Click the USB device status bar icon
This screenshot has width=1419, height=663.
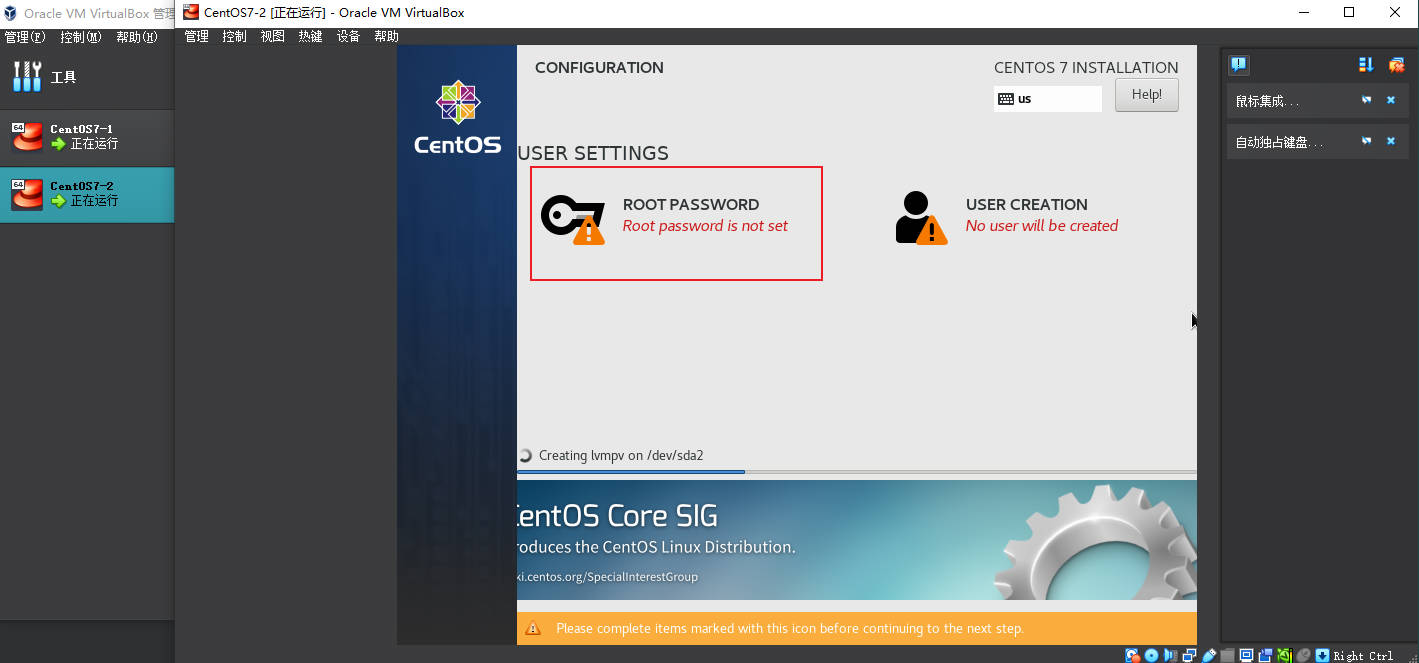1209,655
